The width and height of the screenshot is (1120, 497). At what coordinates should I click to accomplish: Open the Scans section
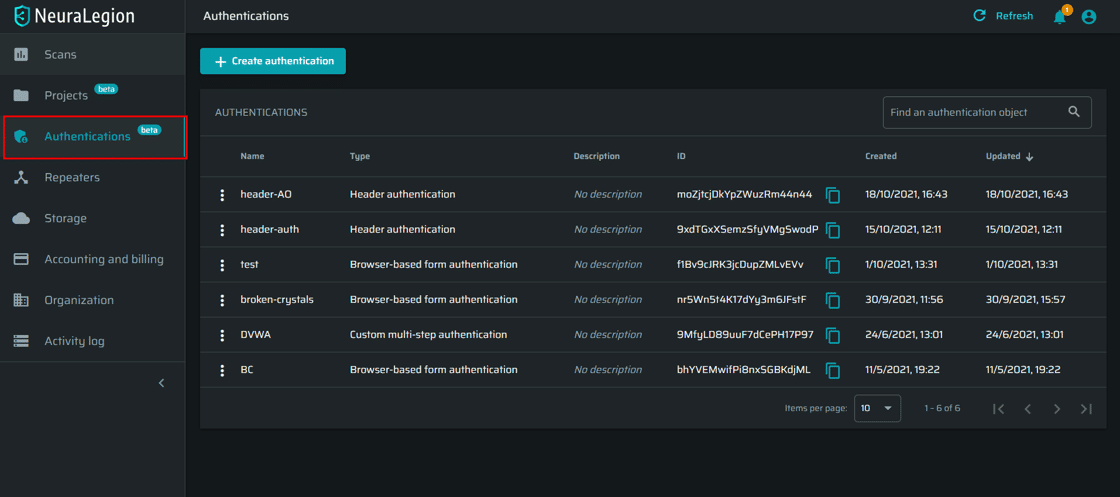[92, 54]
